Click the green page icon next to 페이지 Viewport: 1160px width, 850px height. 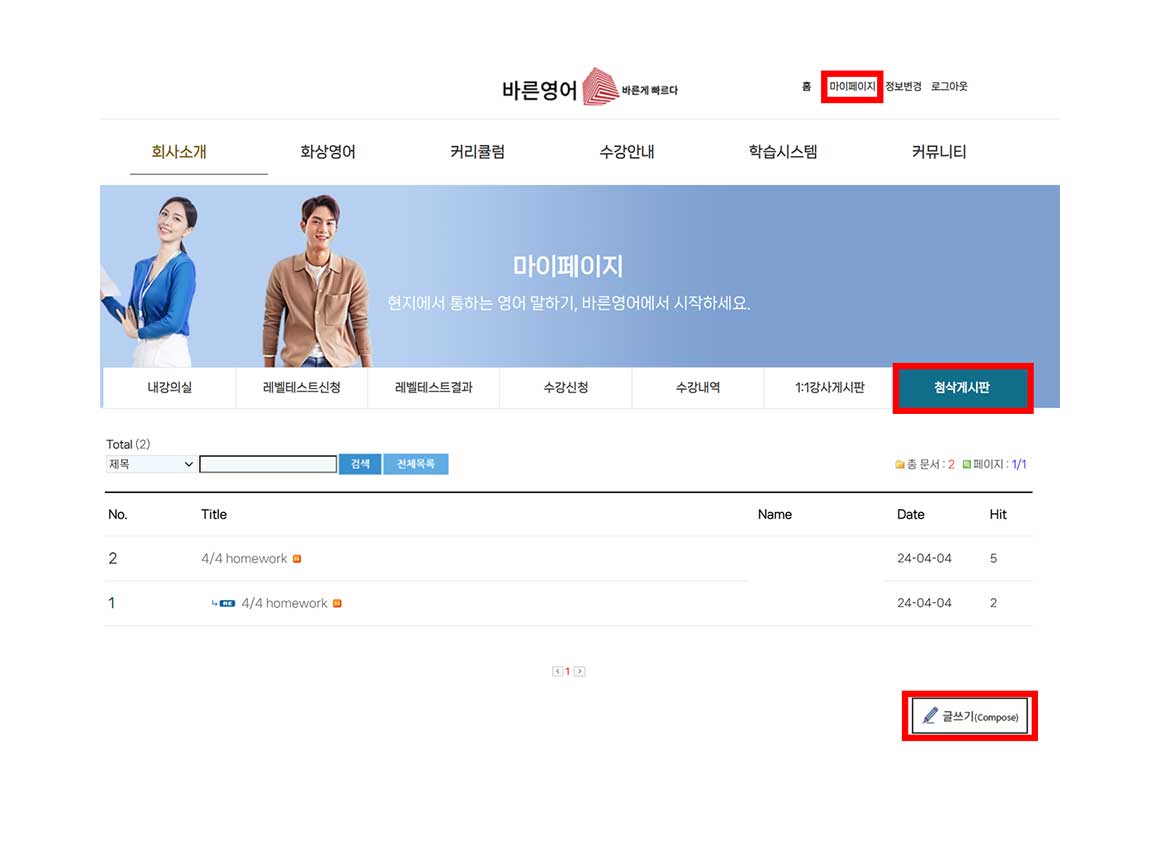966,465
